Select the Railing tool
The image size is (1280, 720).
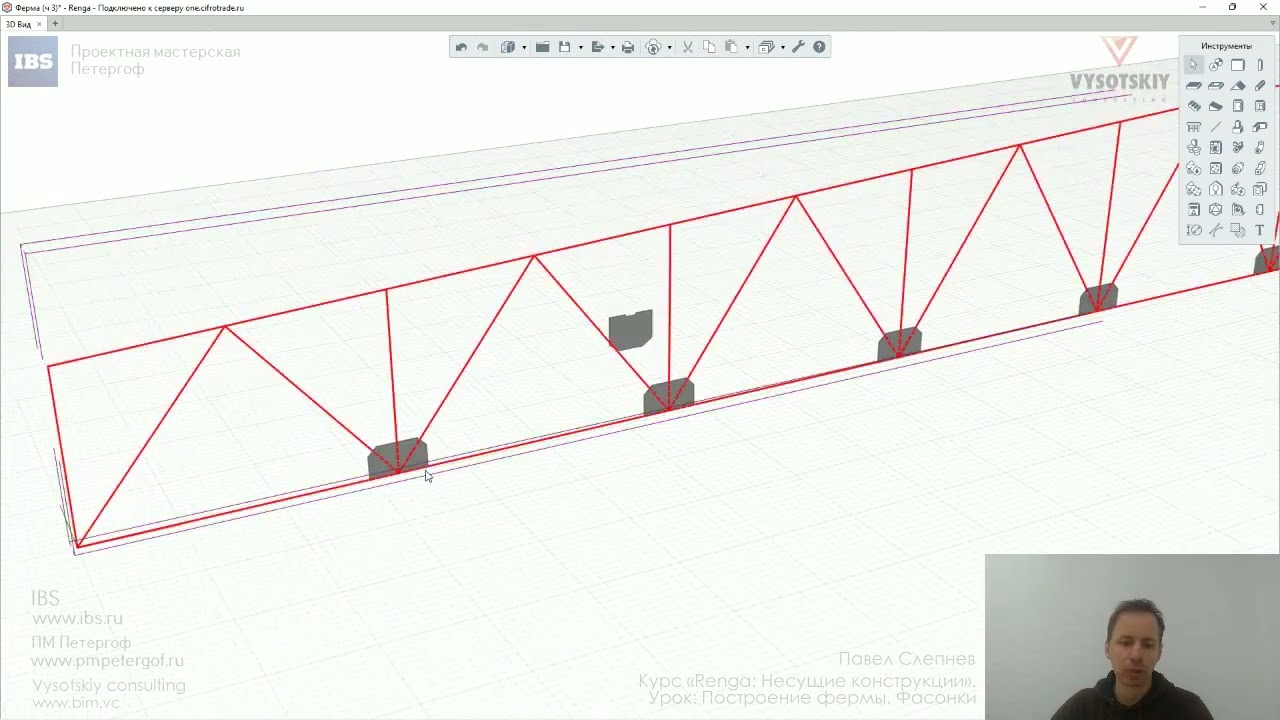[1194, 127]
